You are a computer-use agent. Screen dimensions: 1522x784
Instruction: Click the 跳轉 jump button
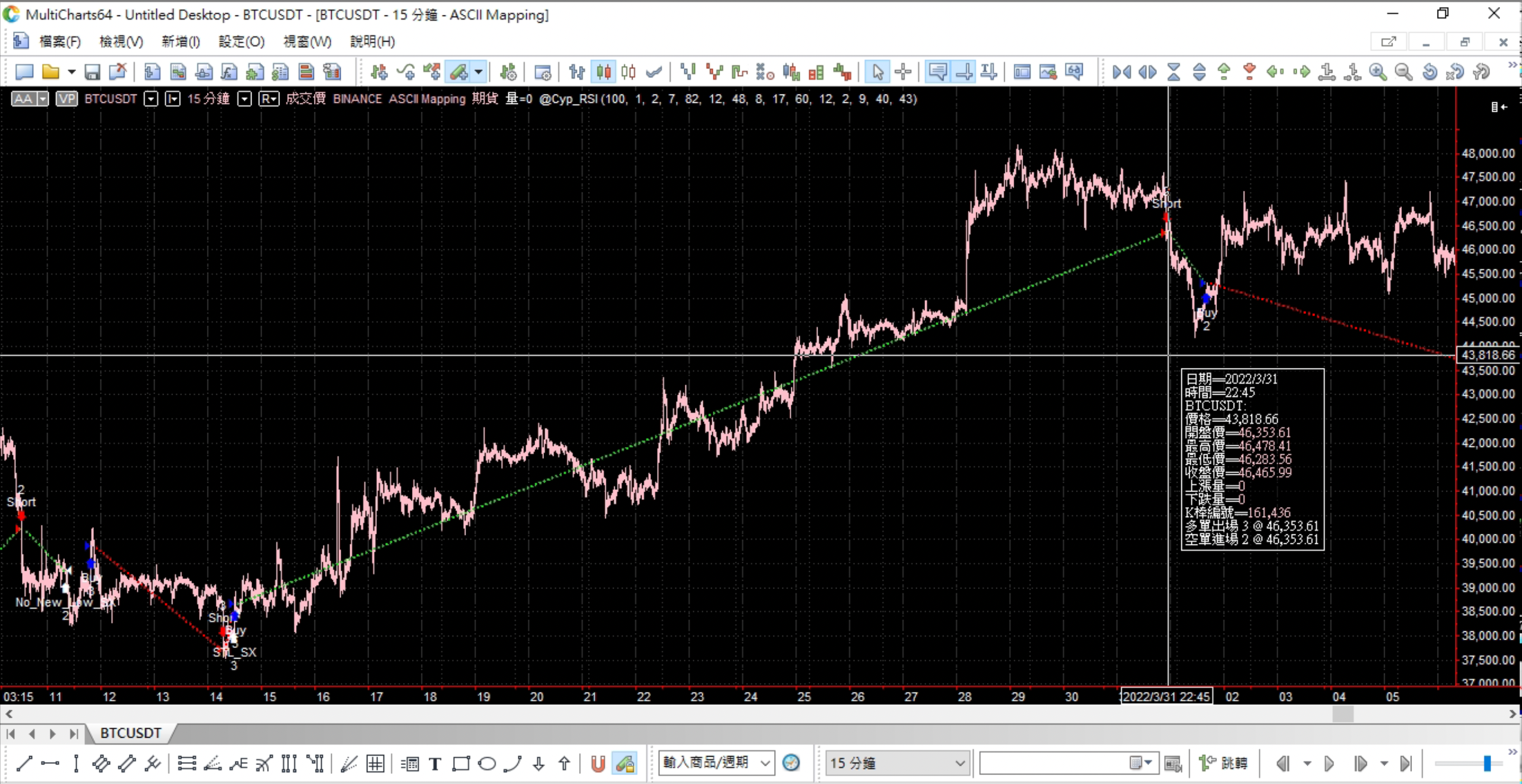1224,763
